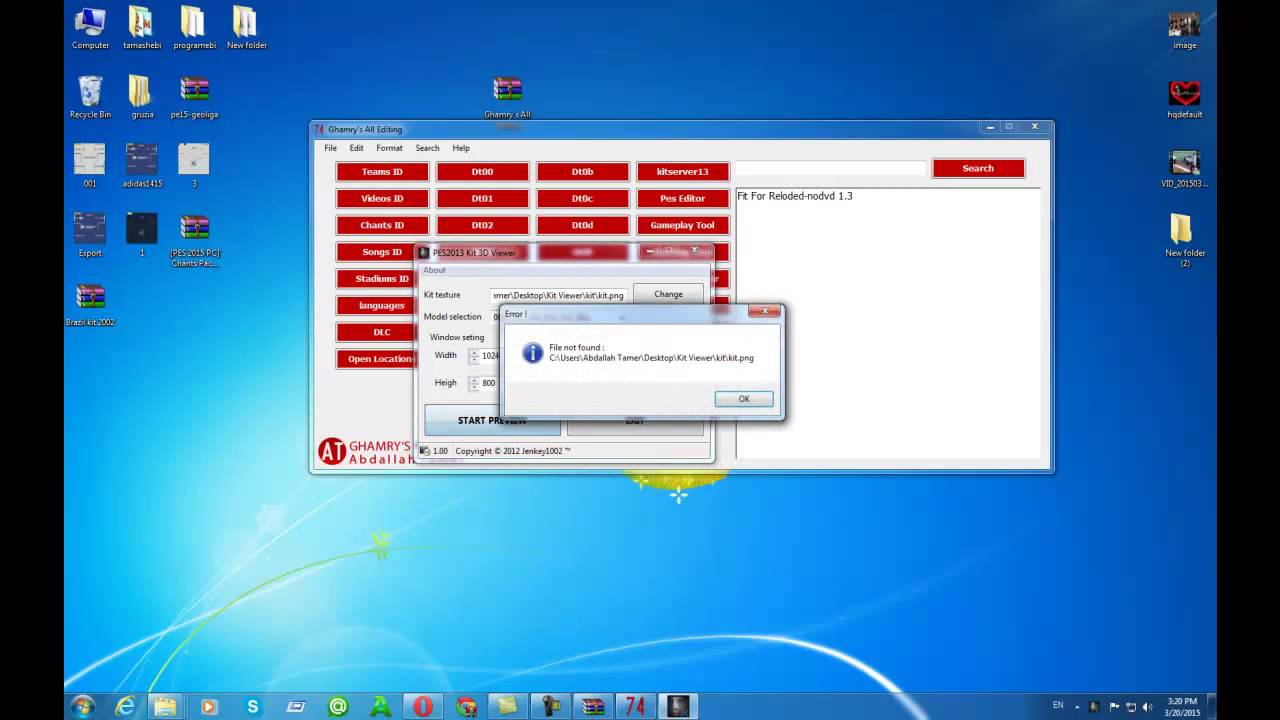
Task: Open the Windows Start button
Action: pyautogui.click(x=83, y=706)
